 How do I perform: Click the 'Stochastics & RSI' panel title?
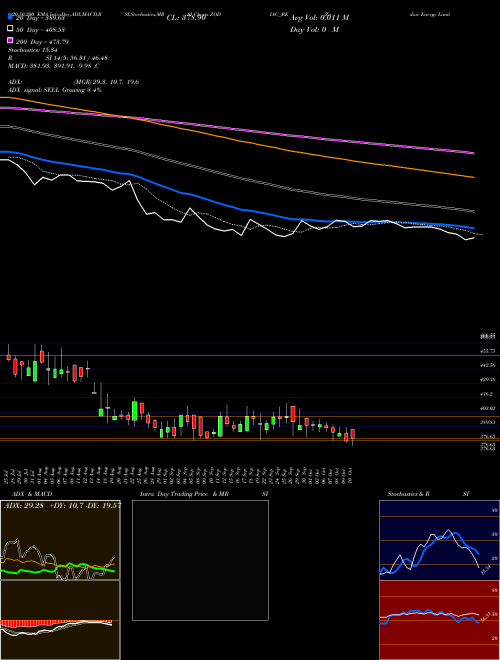pyautogui.click(x=428, y=494)
